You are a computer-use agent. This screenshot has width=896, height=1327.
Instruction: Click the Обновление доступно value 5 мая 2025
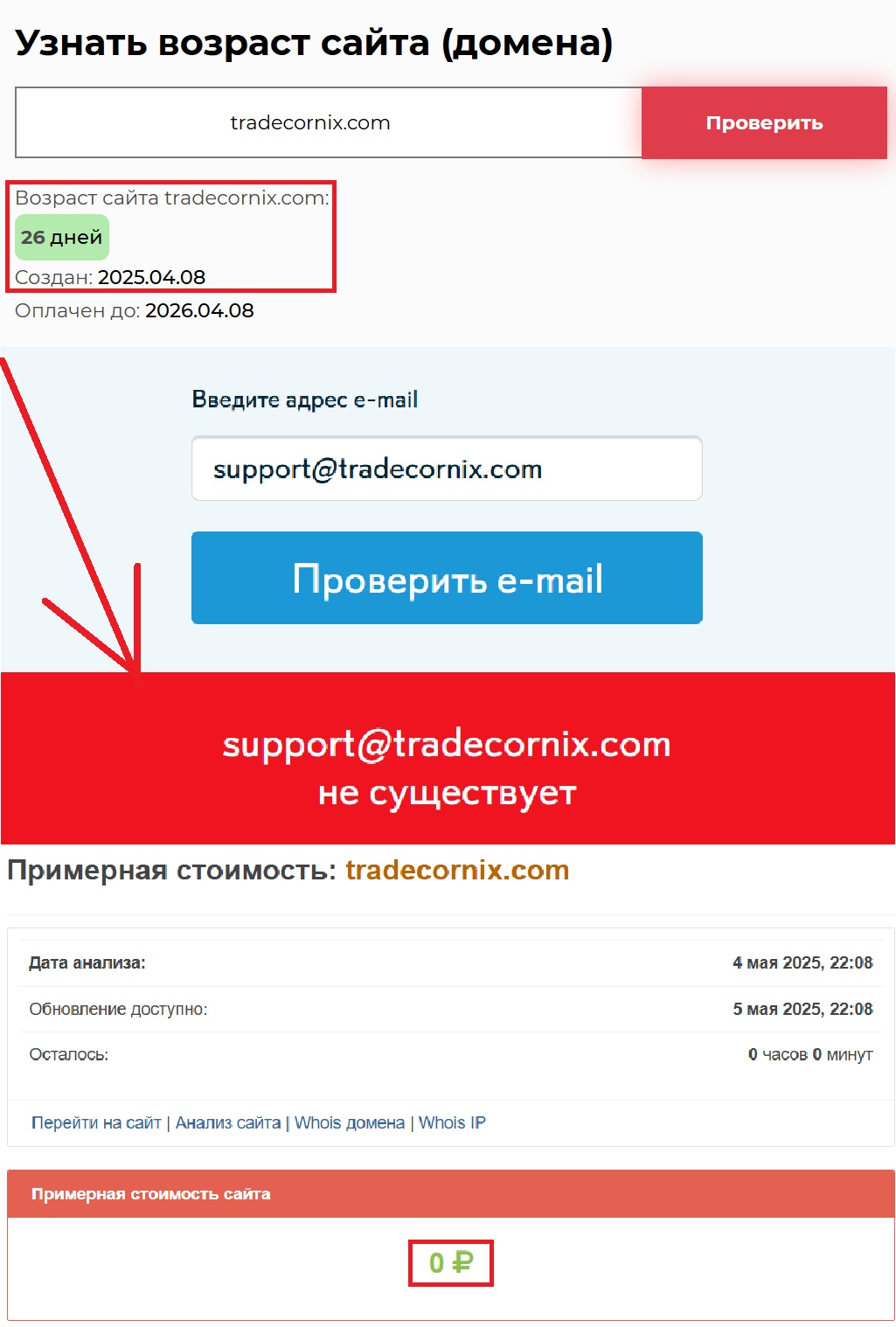pyautogui.click(x=802, y=1009)
